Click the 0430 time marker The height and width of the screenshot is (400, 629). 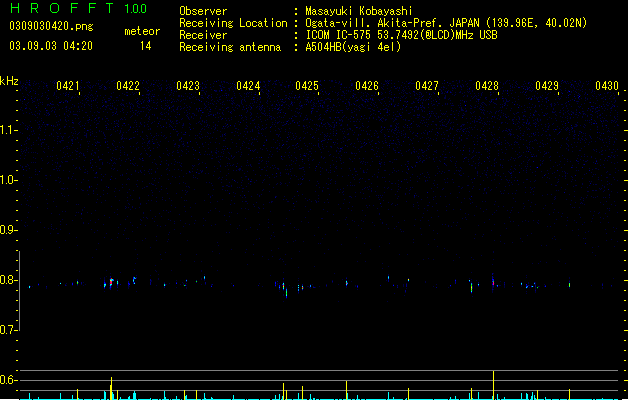(x=607, y=86)
